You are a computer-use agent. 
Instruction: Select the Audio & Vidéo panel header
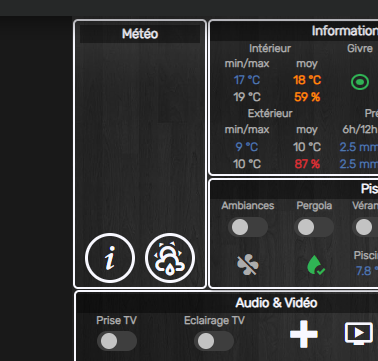click(276, 303)
